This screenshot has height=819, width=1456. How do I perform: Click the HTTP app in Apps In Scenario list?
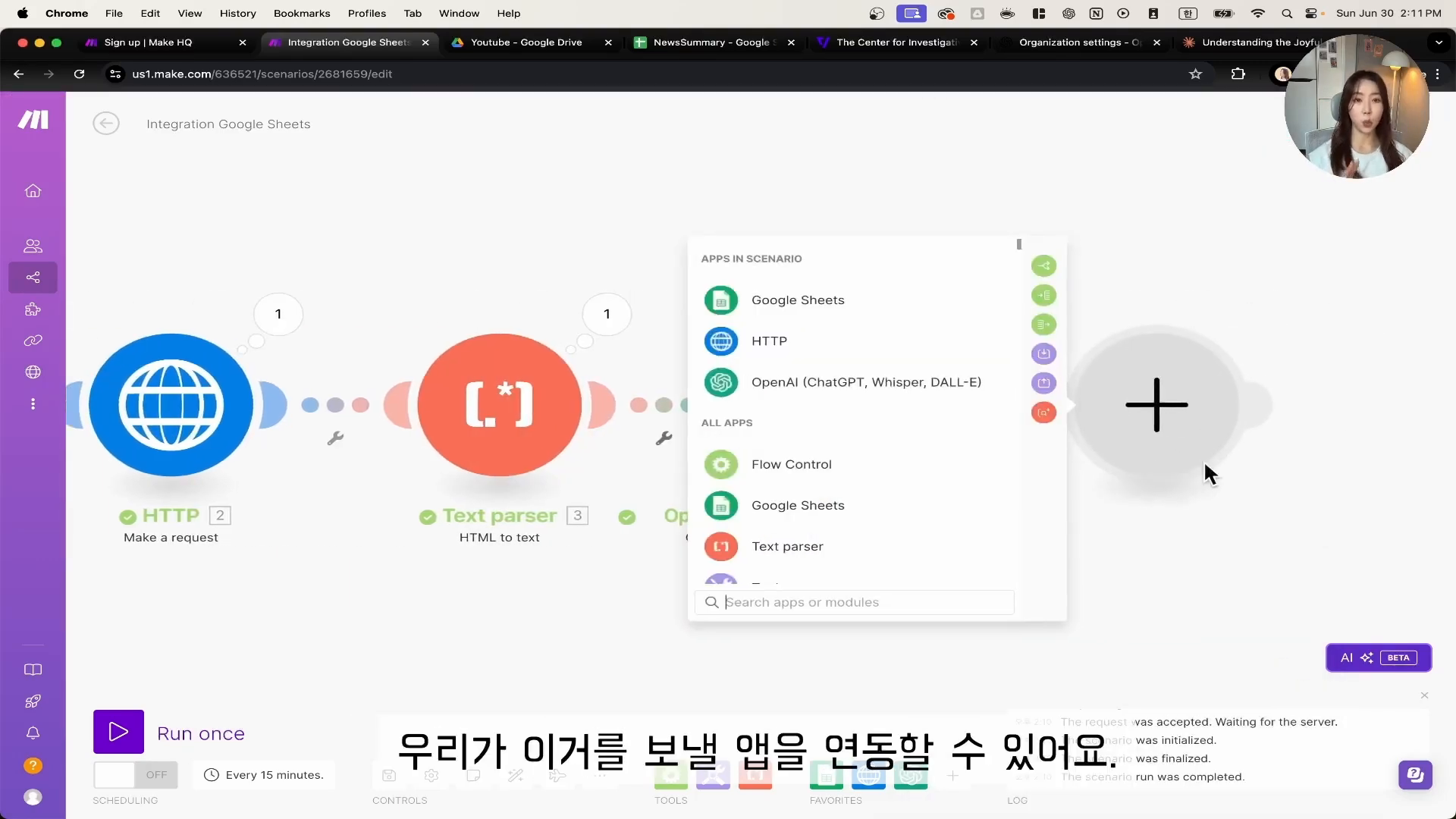coord(770,340)
